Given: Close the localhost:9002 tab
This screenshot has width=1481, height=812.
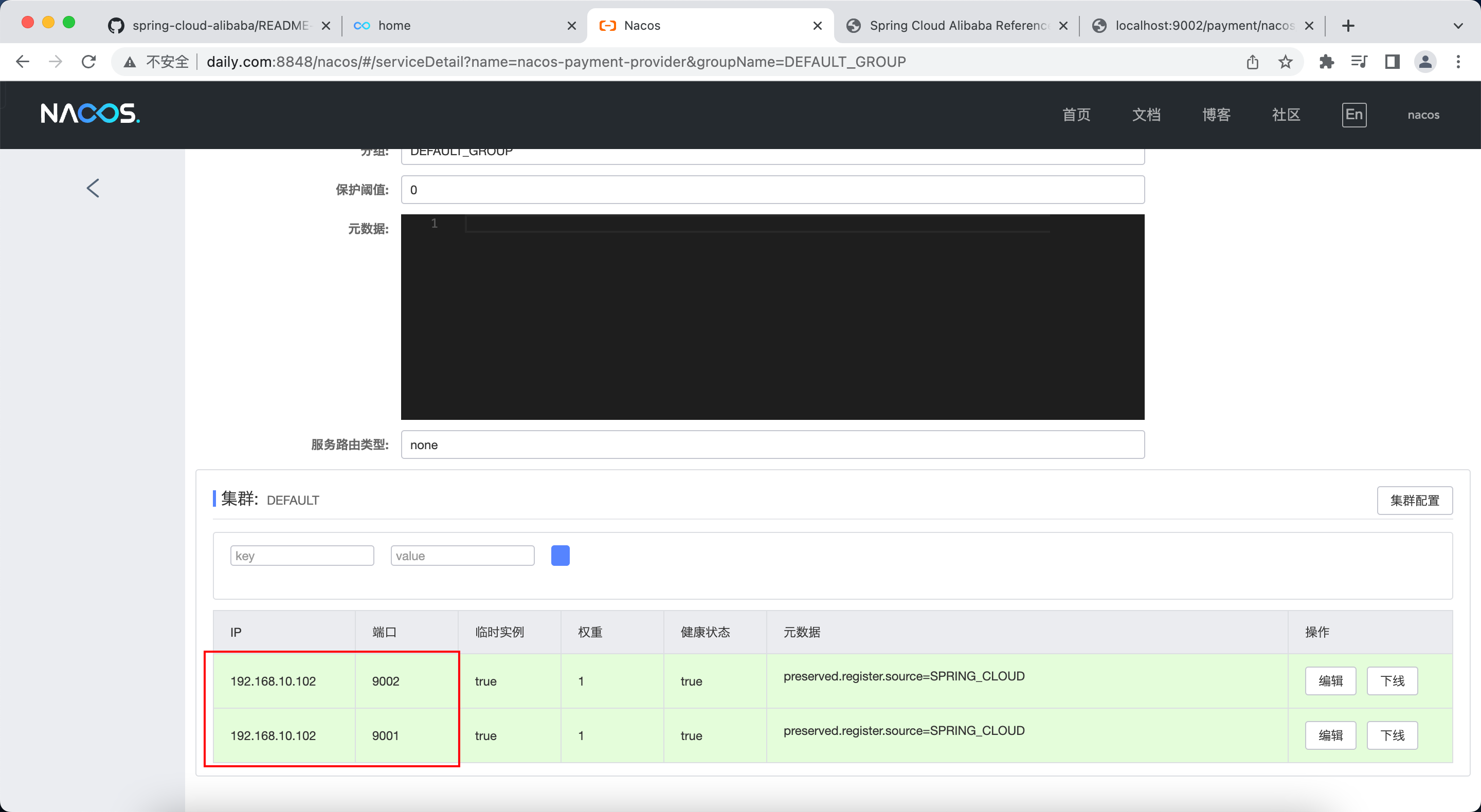Looking at the screenshot, I should (1309, 25).
